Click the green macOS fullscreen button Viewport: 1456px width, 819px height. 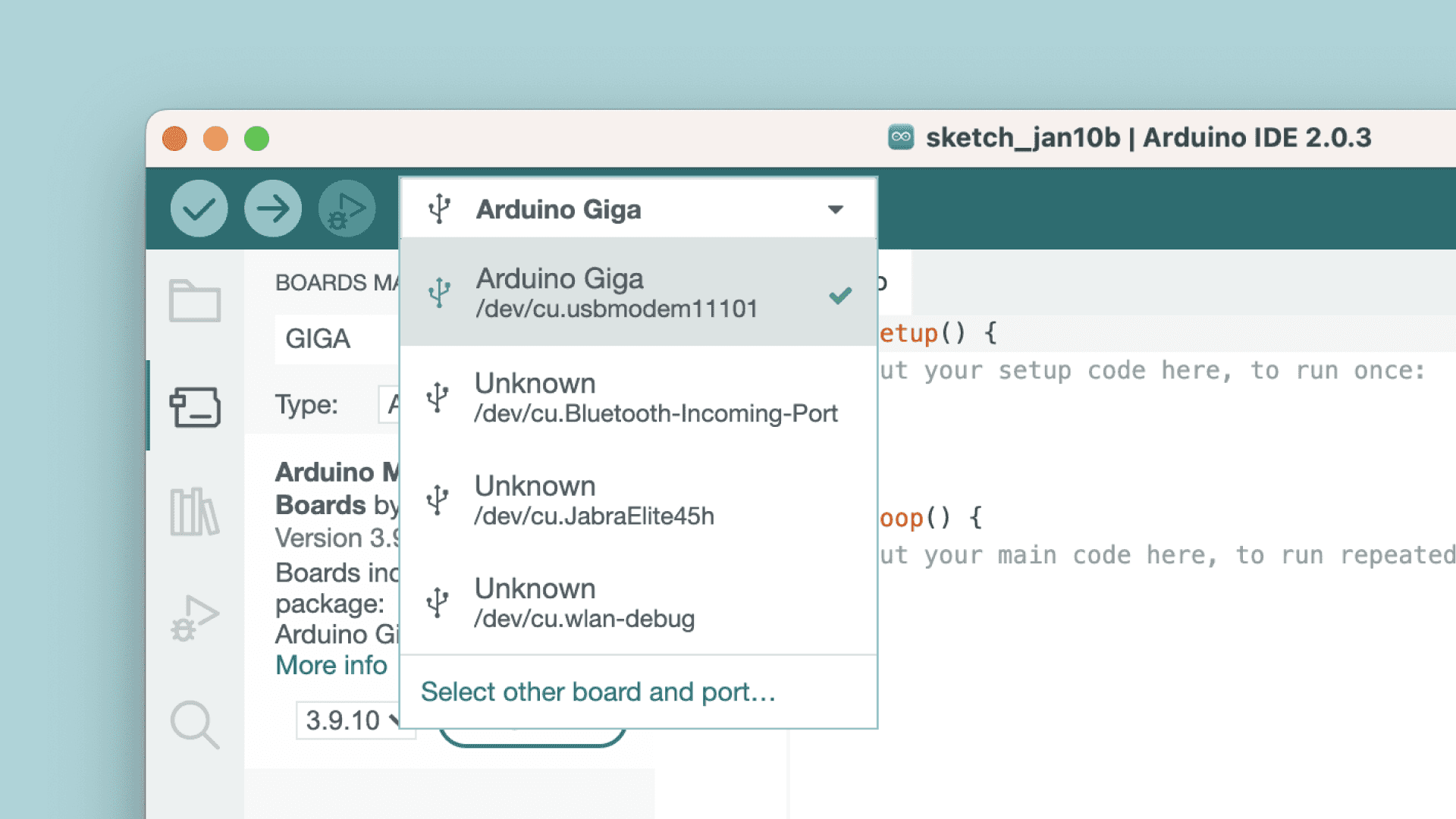pos(256,139)
